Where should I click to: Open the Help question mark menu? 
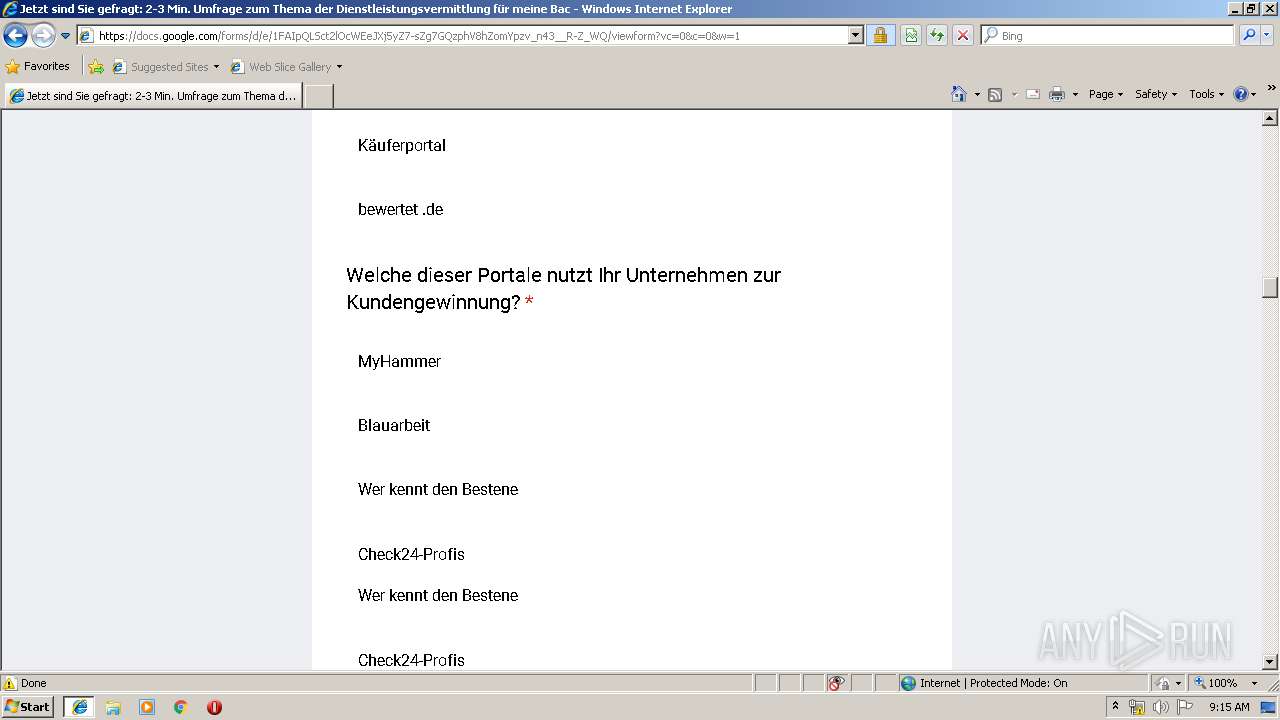pyautogui.click(x=1244, y=94)
